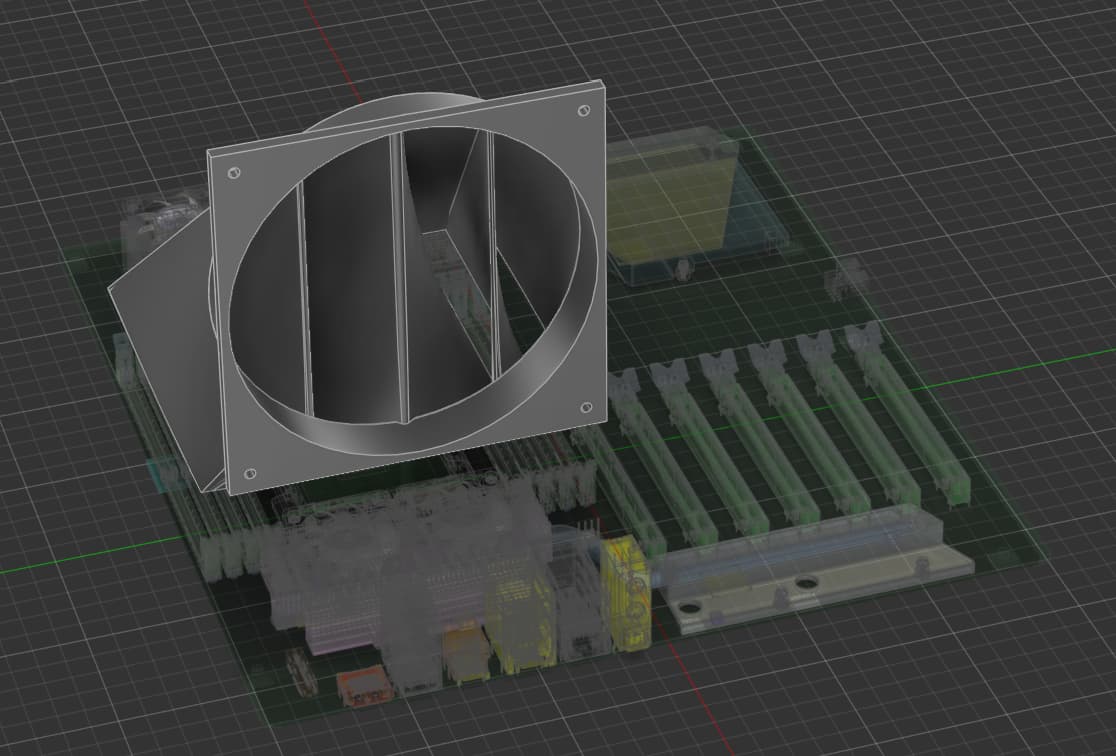Click the cyan component on the board's left edge
Screen dimensions: 1116x756
tap(160, 474)
